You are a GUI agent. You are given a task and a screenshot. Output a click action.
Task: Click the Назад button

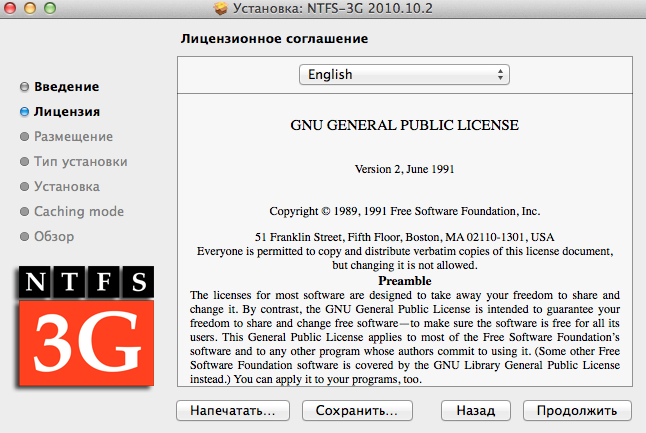click(x=476, y=410)
